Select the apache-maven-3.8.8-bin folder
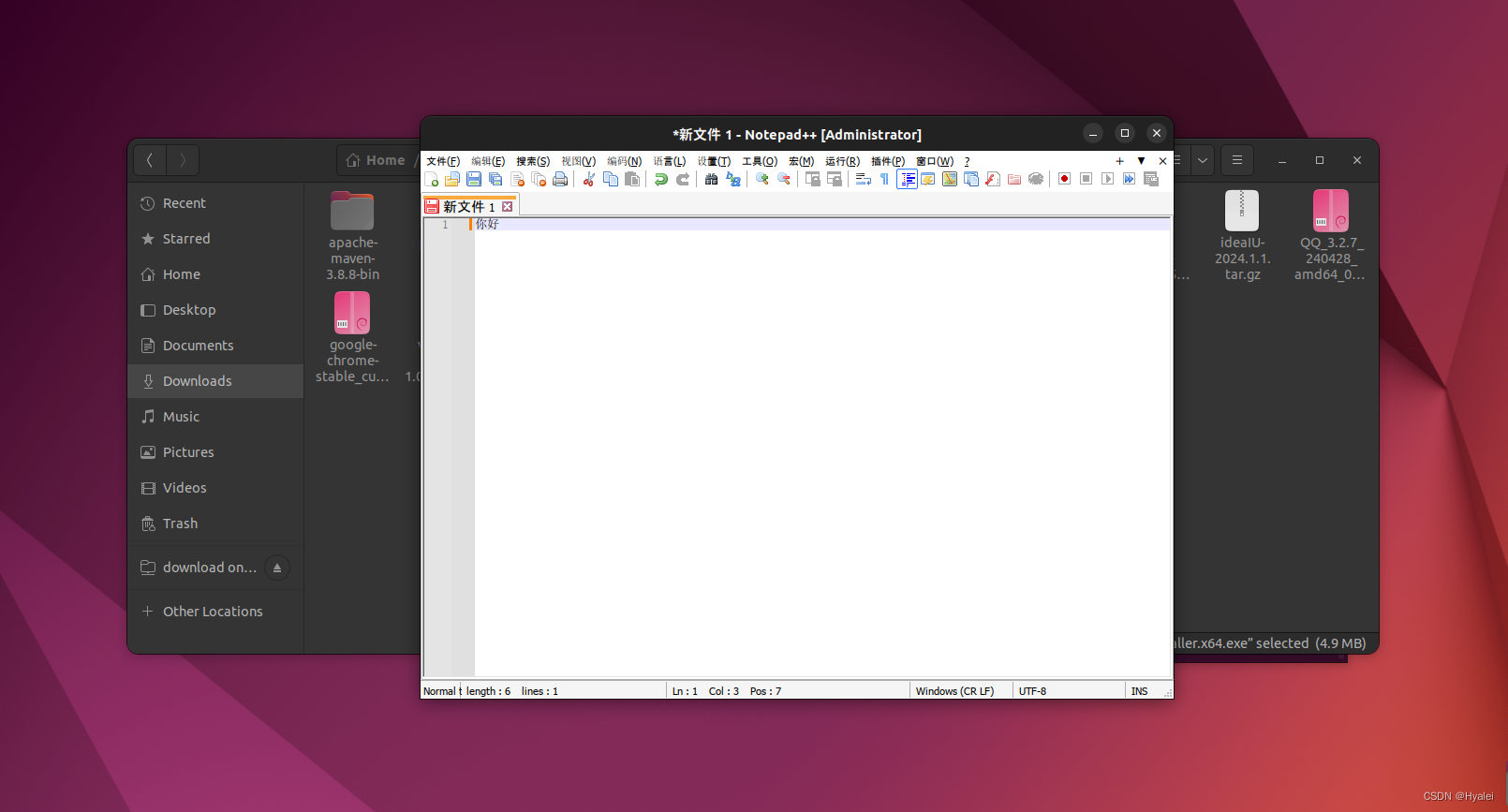The width and height of the screenshot is (1508, 812). click(x=352, y=236)
